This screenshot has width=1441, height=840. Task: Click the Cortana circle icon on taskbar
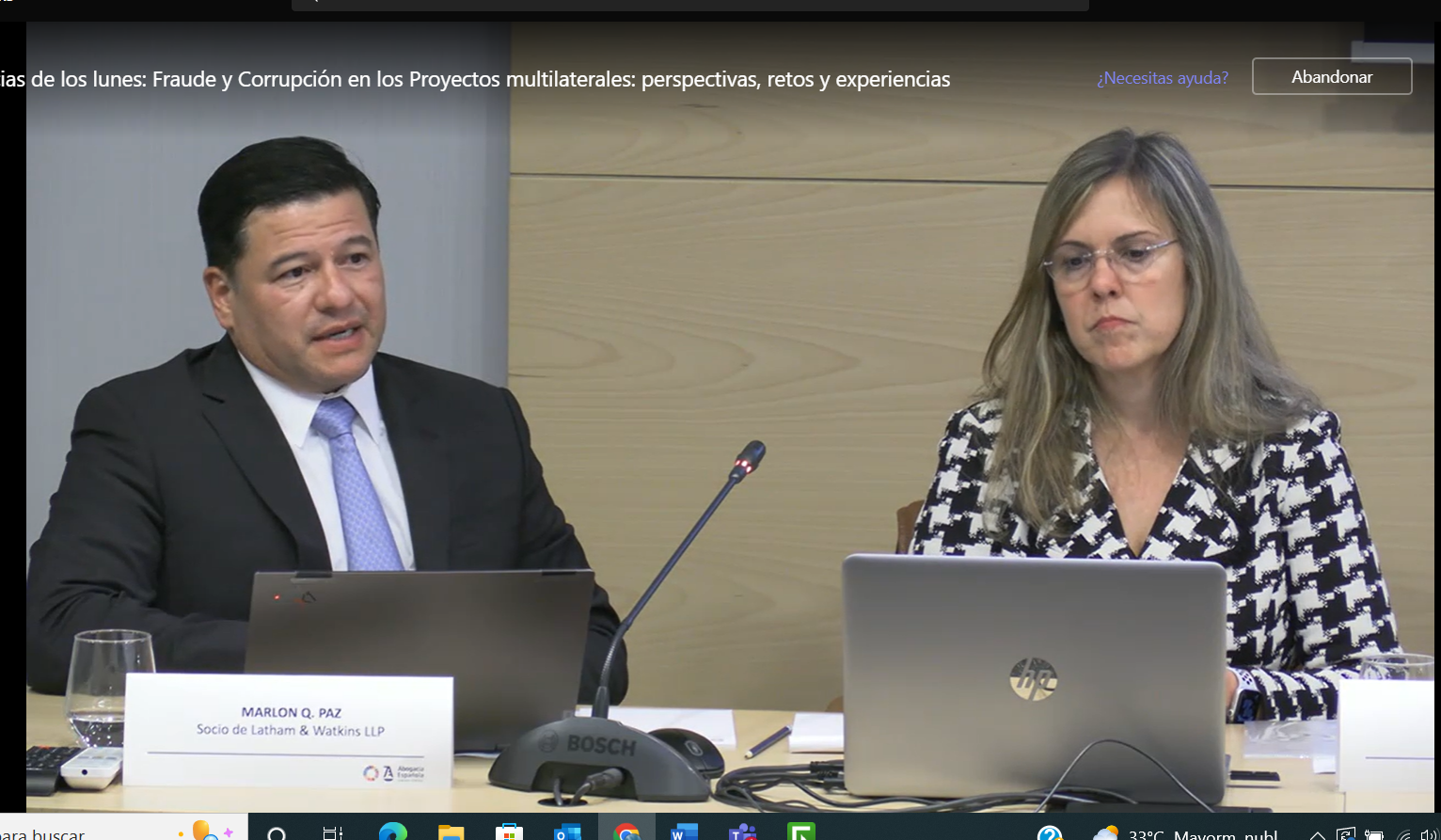point(277,833)
